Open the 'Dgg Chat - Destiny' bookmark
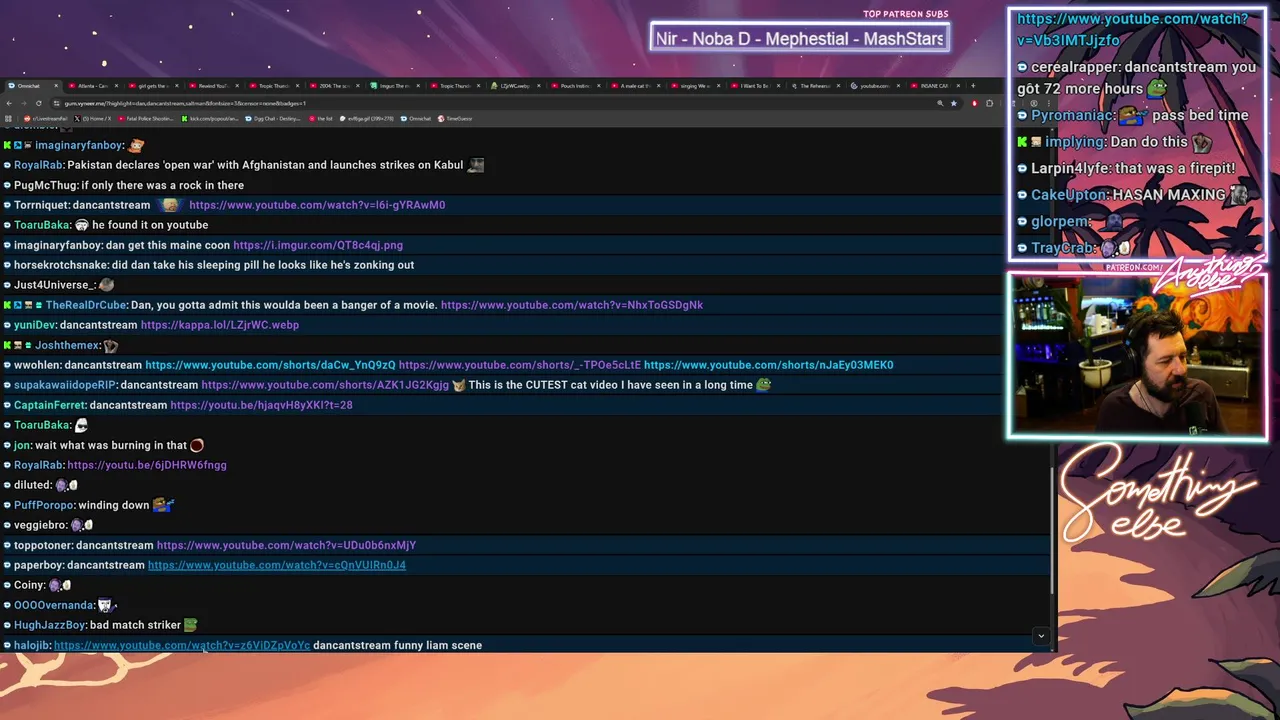 [272, 118]
